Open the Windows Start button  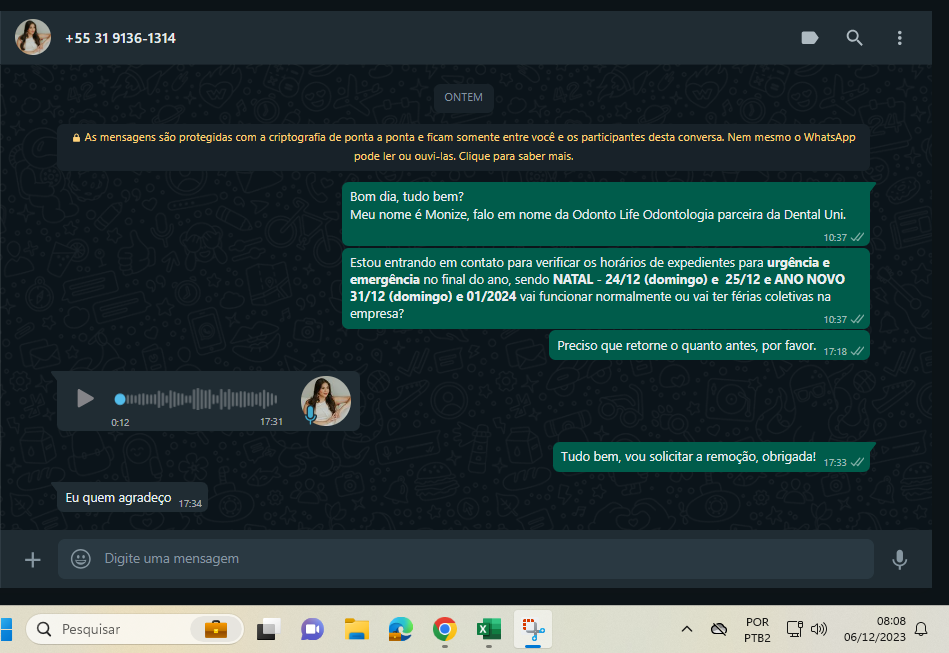point(6,629)
